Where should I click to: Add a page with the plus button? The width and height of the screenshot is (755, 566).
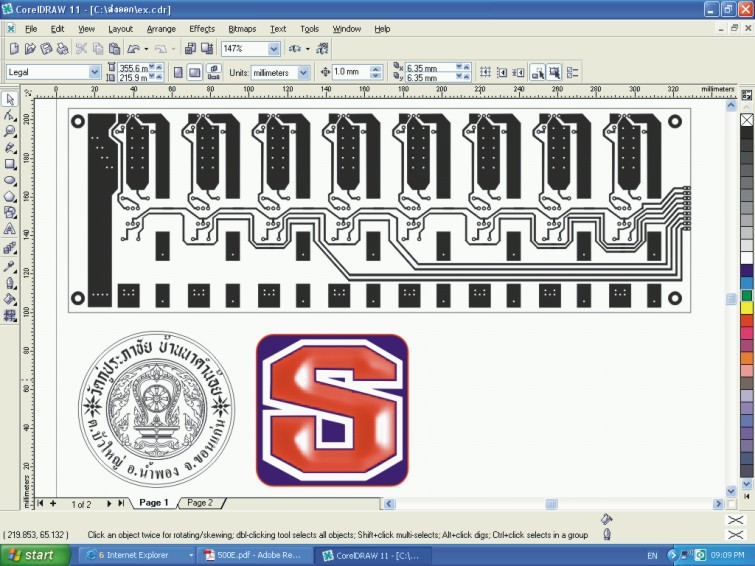tap(53, 503)
